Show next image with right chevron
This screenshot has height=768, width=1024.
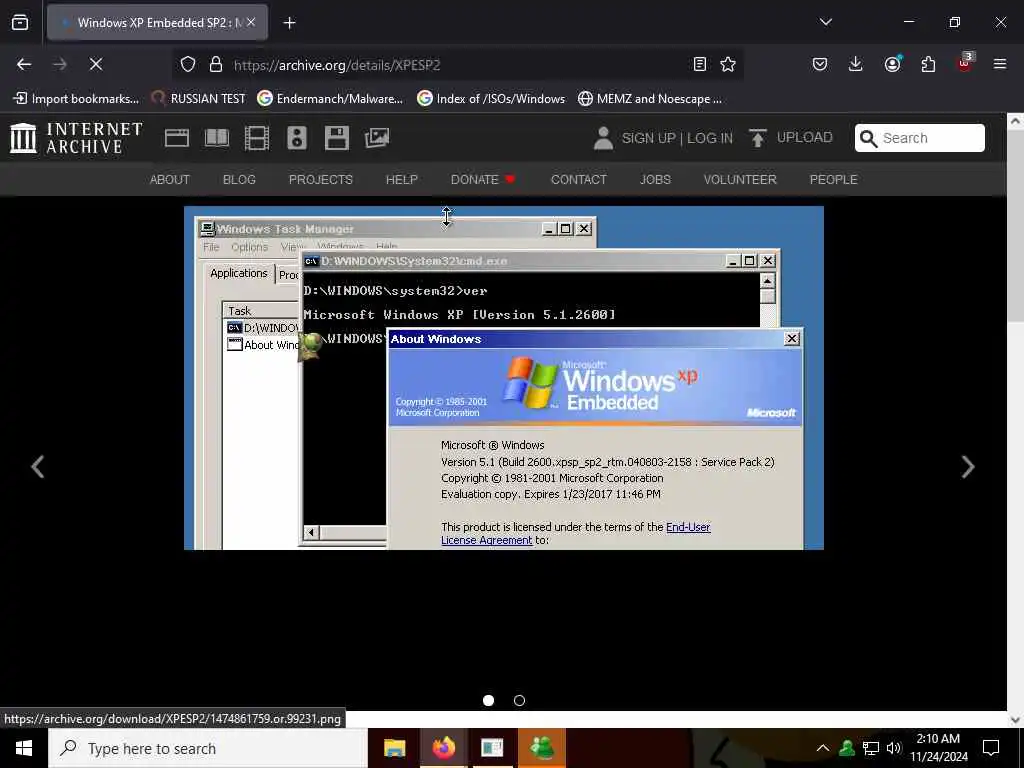click(968, 466)
